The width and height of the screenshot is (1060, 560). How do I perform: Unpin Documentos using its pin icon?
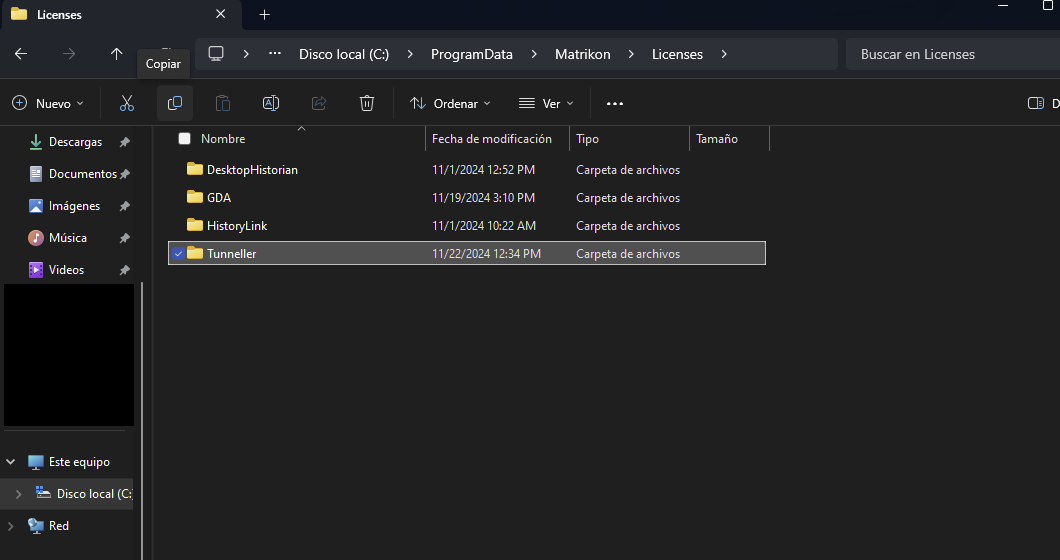(124, 174)
